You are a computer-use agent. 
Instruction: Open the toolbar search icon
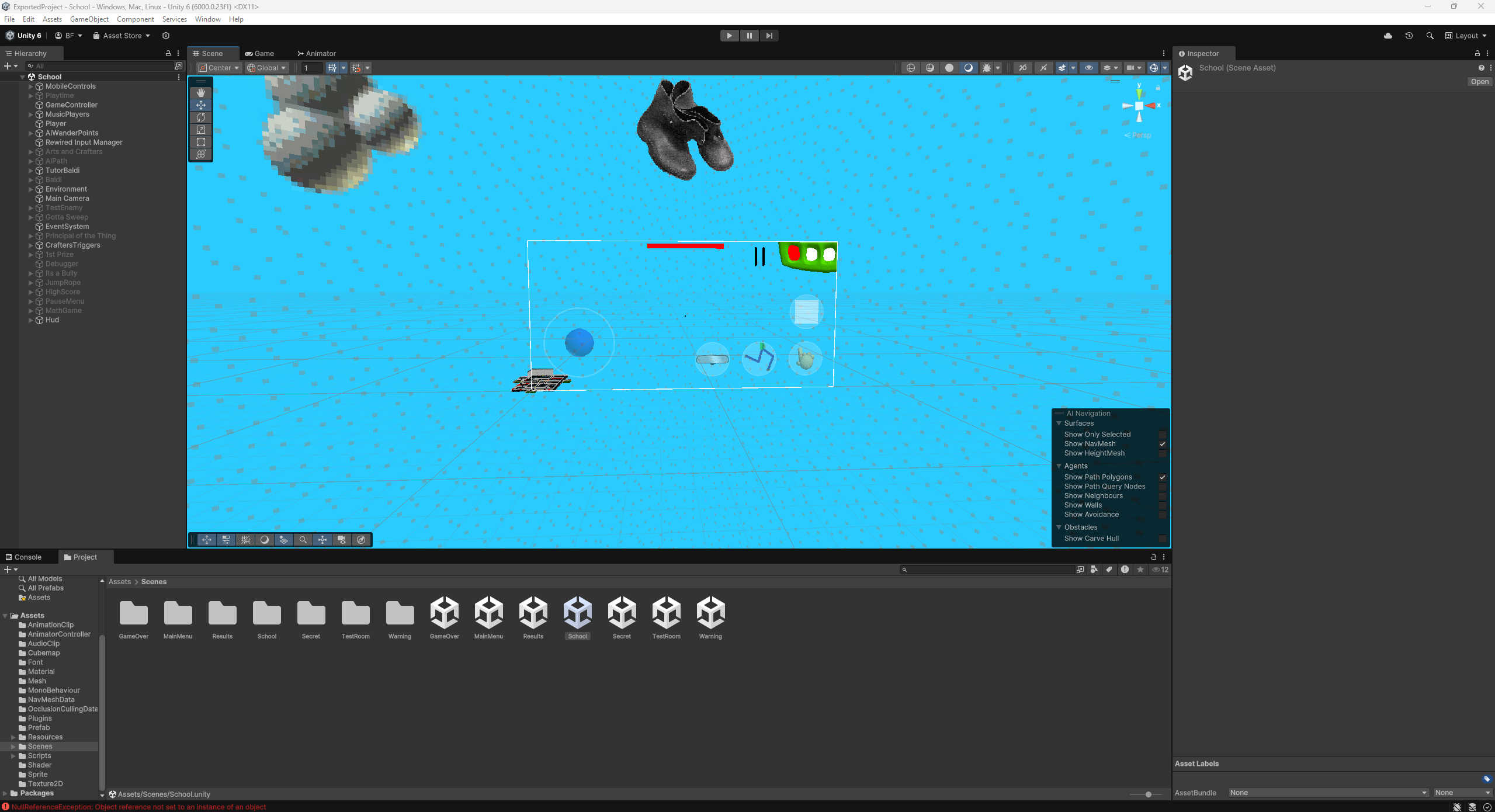(x=1430, y=36)
